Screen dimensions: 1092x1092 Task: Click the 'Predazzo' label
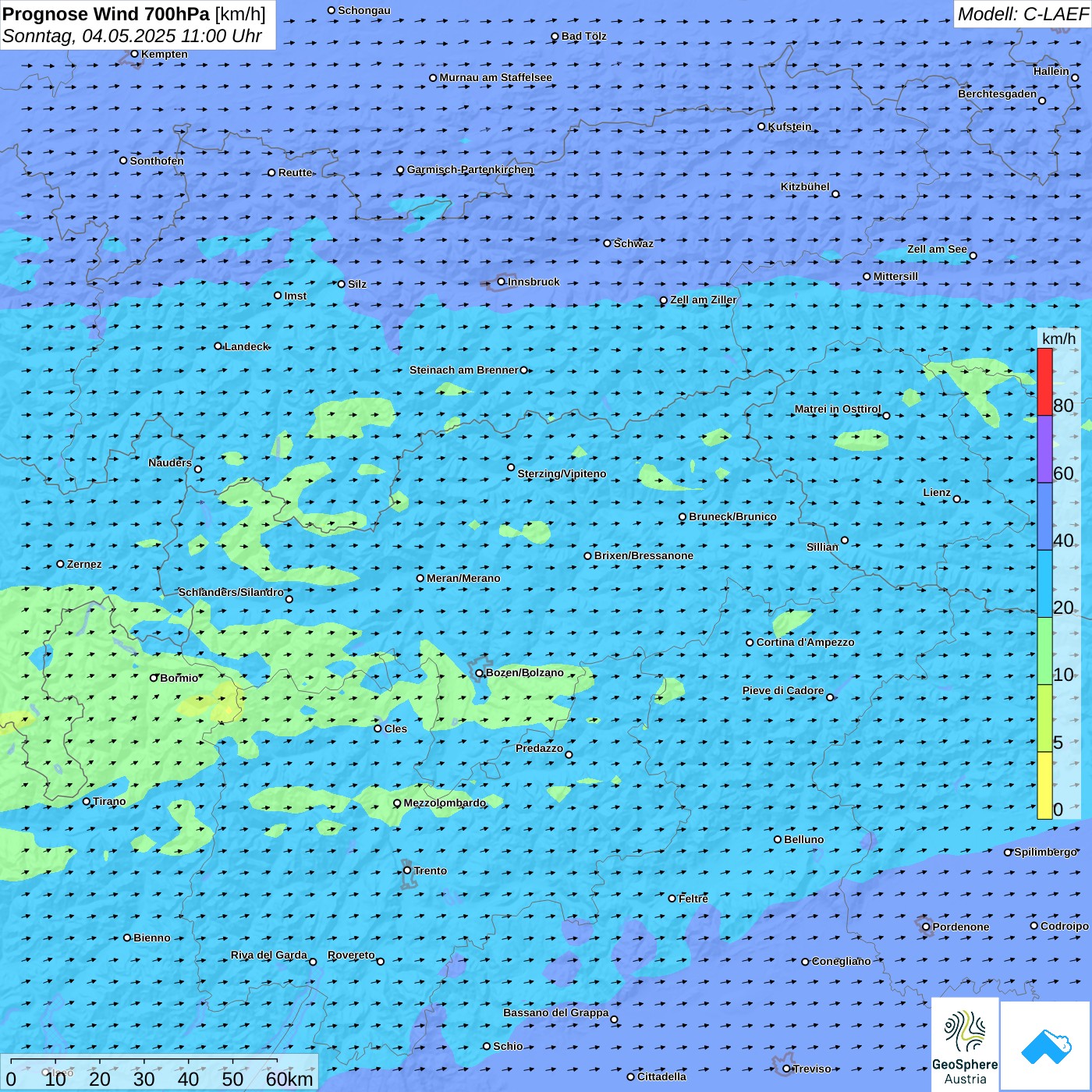[539, 748]
